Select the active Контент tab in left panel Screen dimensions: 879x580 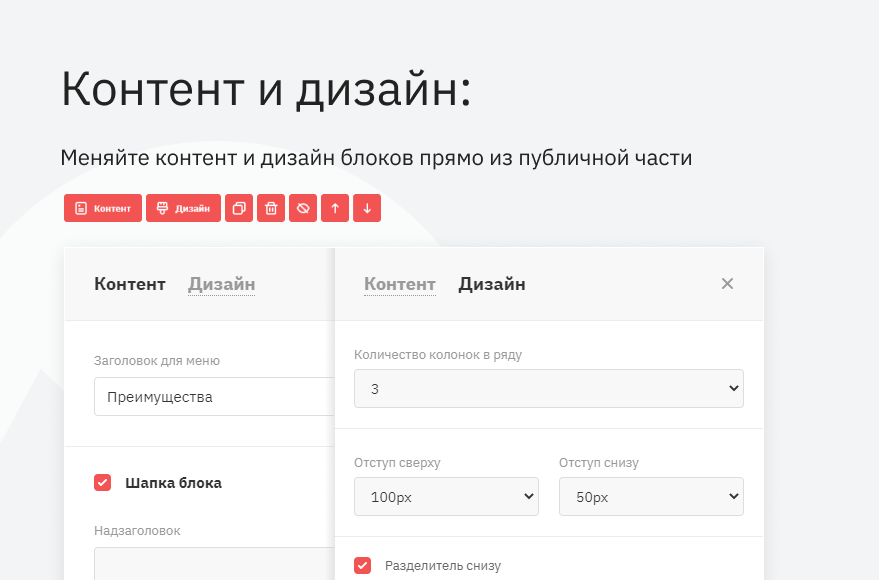pyautogui.click(x=129, y=284)
